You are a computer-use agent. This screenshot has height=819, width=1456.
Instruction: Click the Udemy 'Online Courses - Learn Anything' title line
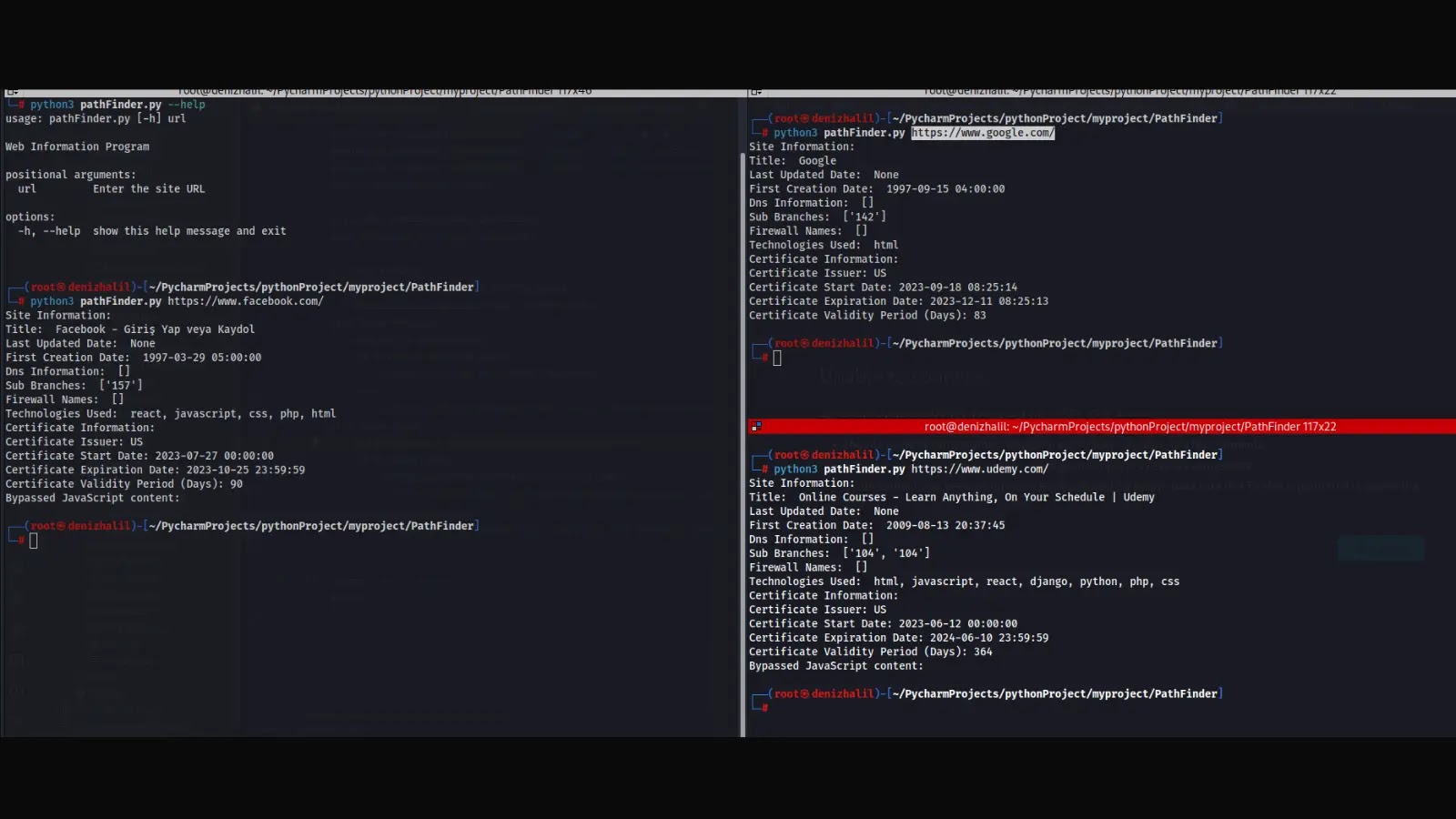[x=952, y=498]
